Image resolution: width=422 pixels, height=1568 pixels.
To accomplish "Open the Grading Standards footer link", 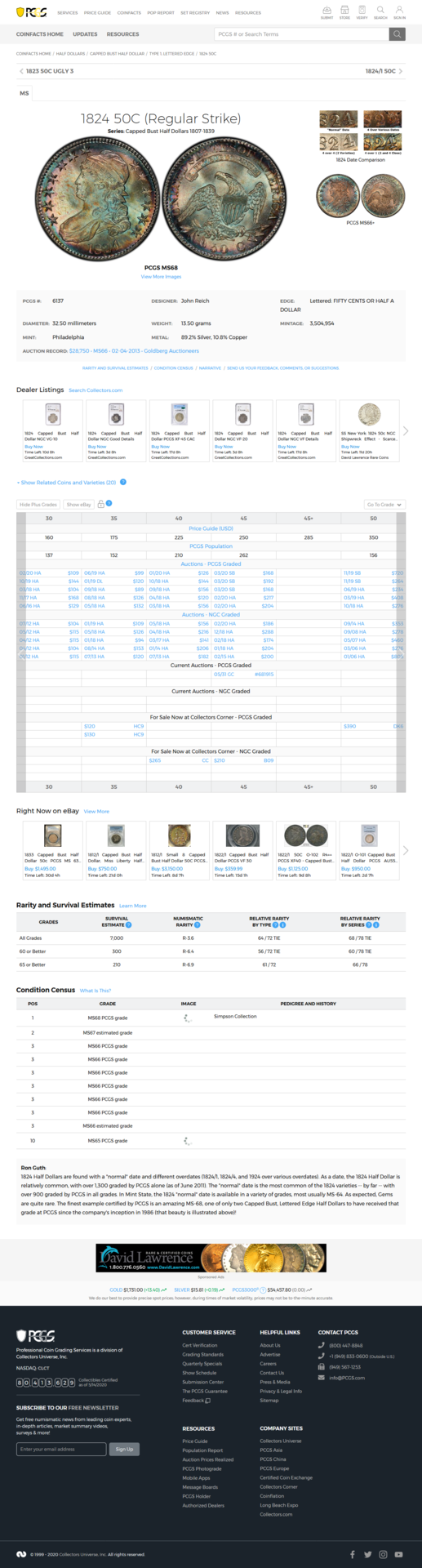I will [x=202, y=1354].
